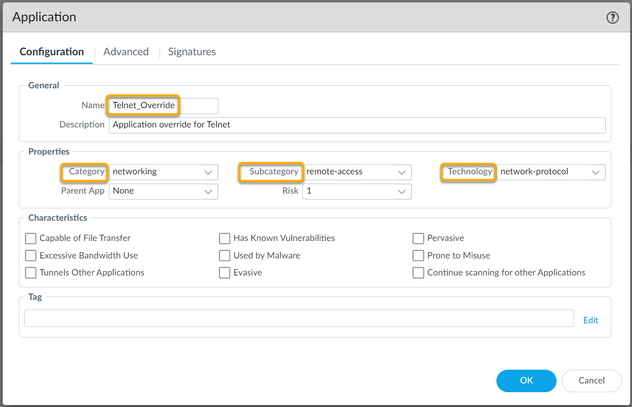Viewport: 632px width, 407px height.
Task: Open the Signatures tab
Action: (x=191, y=52)
